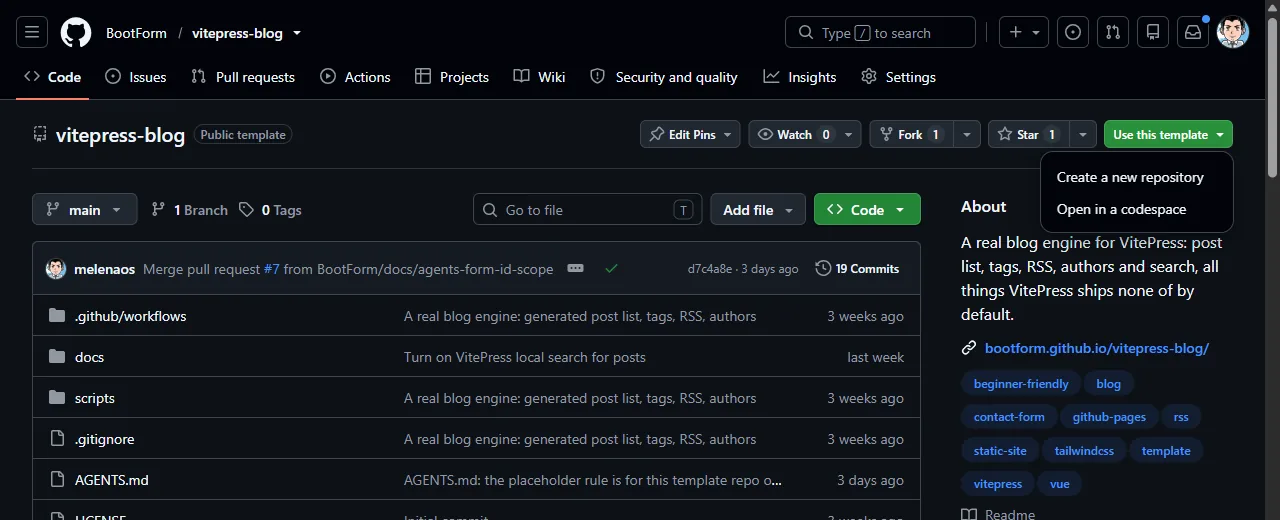Open the Insights tab

[800, 77]
